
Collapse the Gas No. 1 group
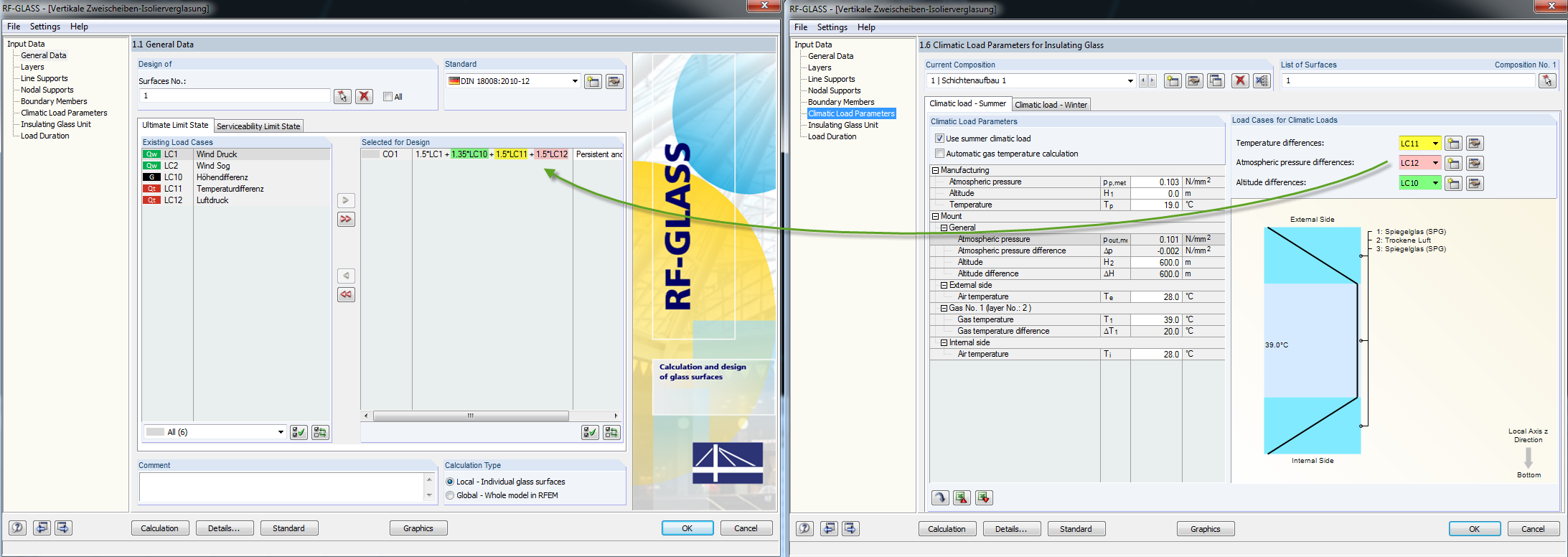point(944,308)
